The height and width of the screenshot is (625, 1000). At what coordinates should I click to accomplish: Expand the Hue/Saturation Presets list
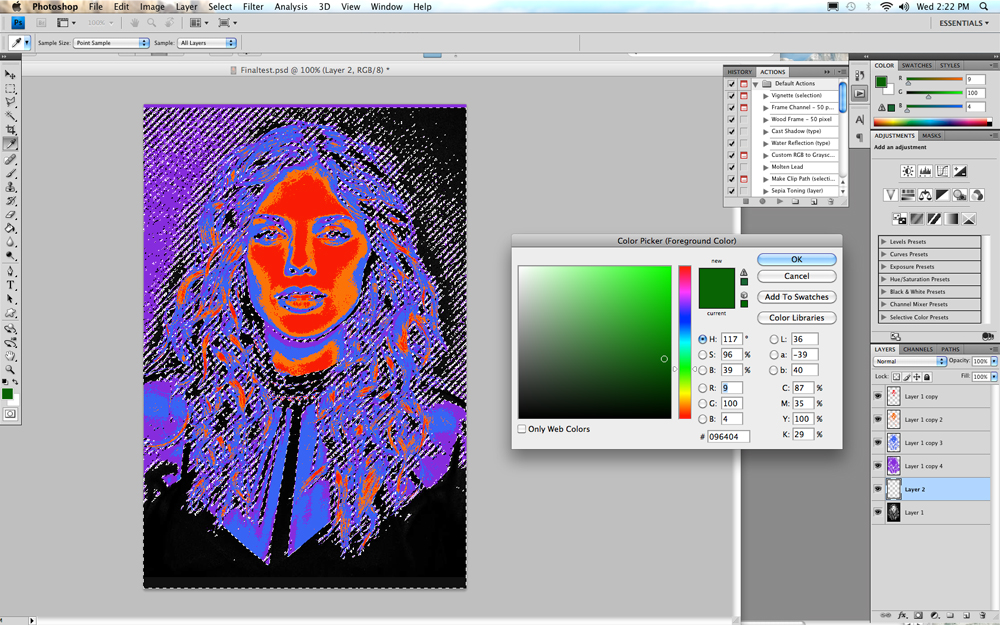pyautogui.click(x=883, y=279)
